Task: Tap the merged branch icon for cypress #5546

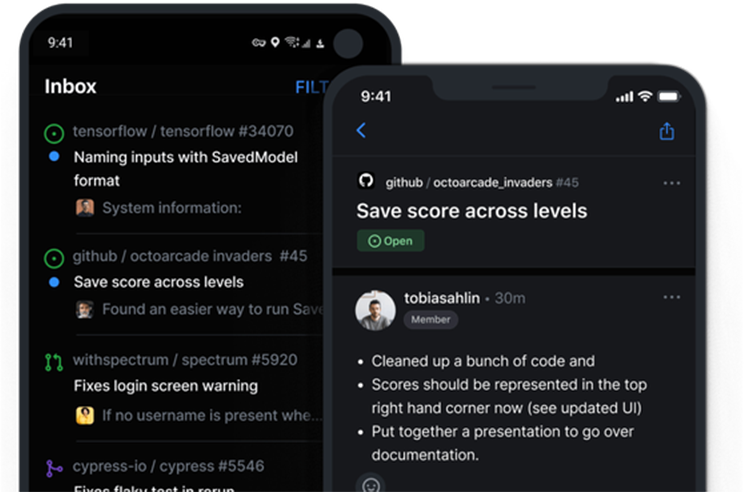Action: tap(54, 468)
